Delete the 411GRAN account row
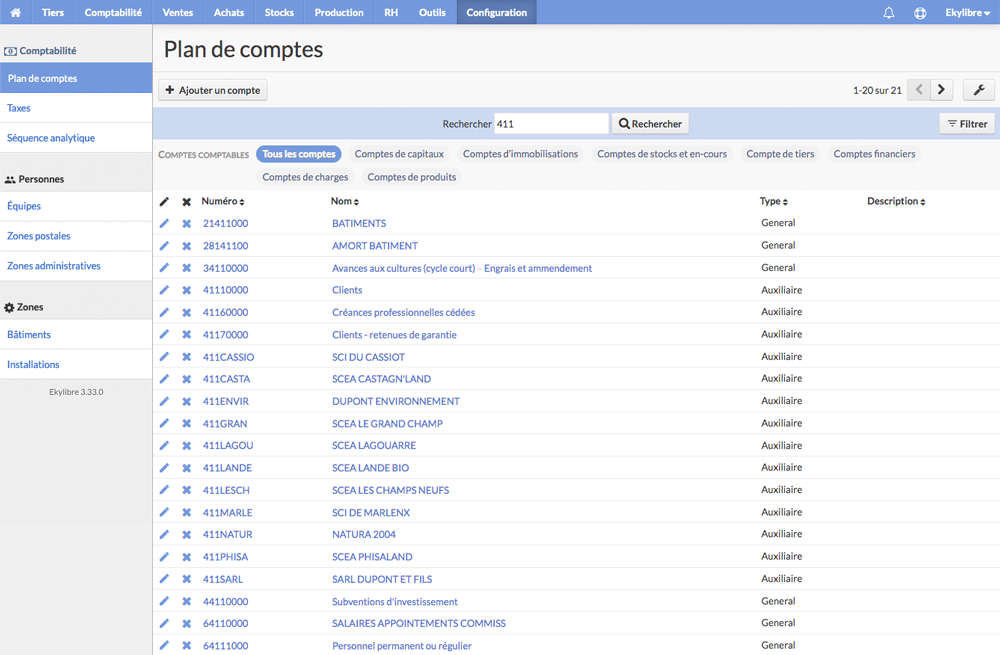This screenshot has width=1000, height=655. [186, 423]
